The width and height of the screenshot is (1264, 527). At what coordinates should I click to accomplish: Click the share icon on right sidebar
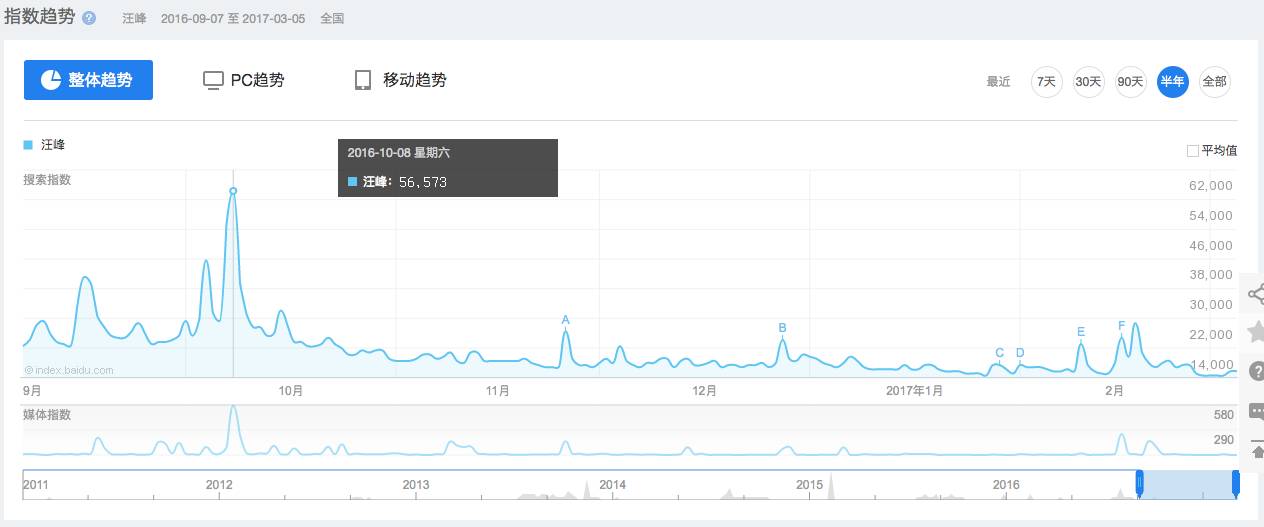pyautogui.click(x=1255, y=293)
